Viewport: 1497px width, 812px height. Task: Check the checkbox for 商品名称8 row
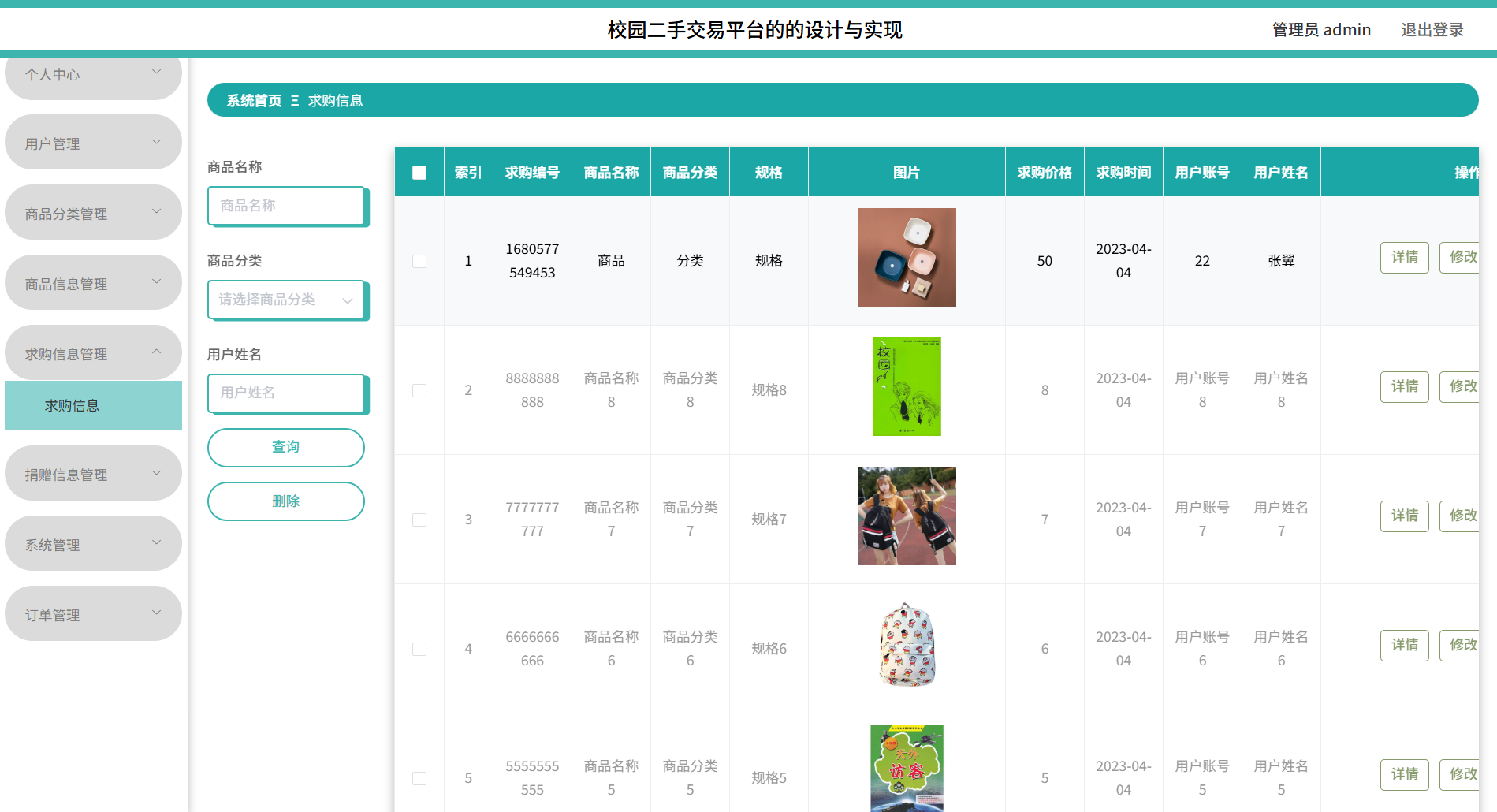[x=419, y=389]
